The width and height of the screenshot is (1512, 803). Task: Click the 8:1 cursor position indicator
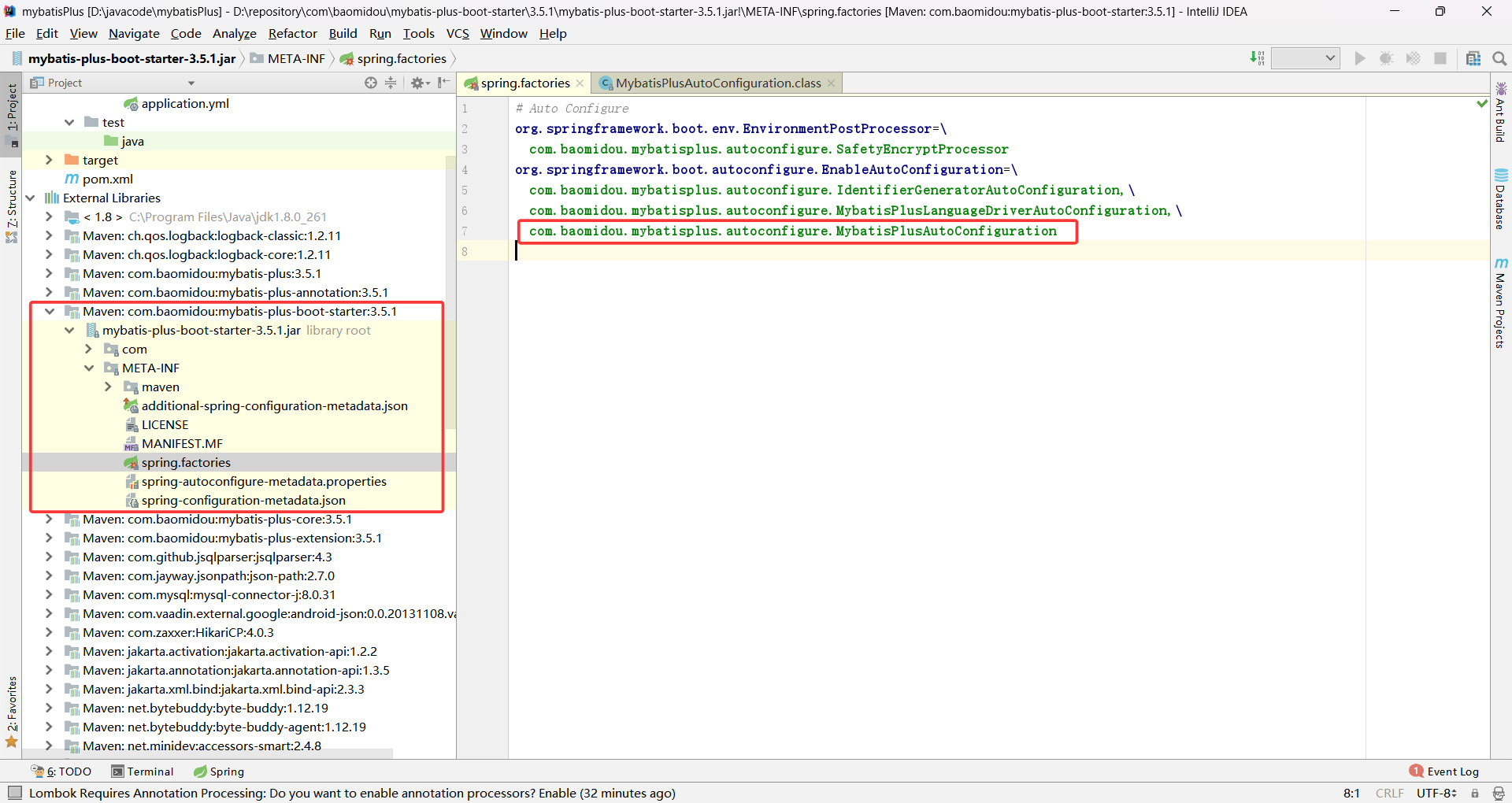tap(1351, 793)
